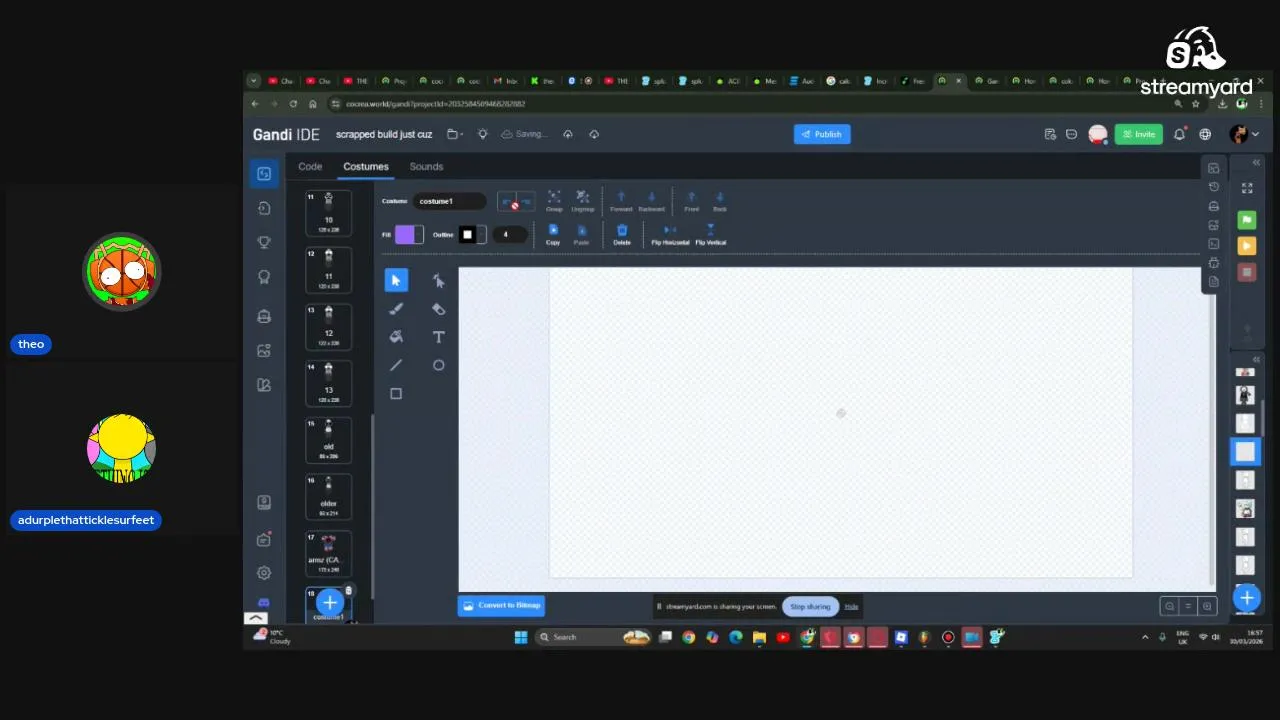Select the Text tool
The image size is (1280, 720).
(438, 337)
